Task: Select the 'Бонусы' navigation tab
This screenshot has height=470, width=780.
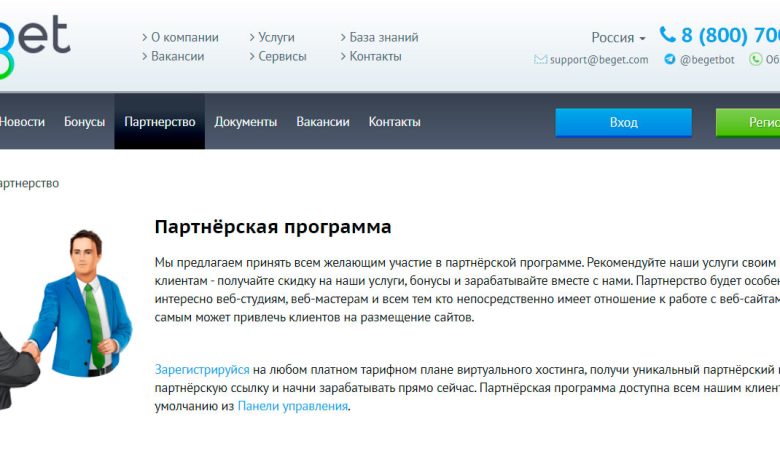Action: pyautogui.click(x=84, y=122)
